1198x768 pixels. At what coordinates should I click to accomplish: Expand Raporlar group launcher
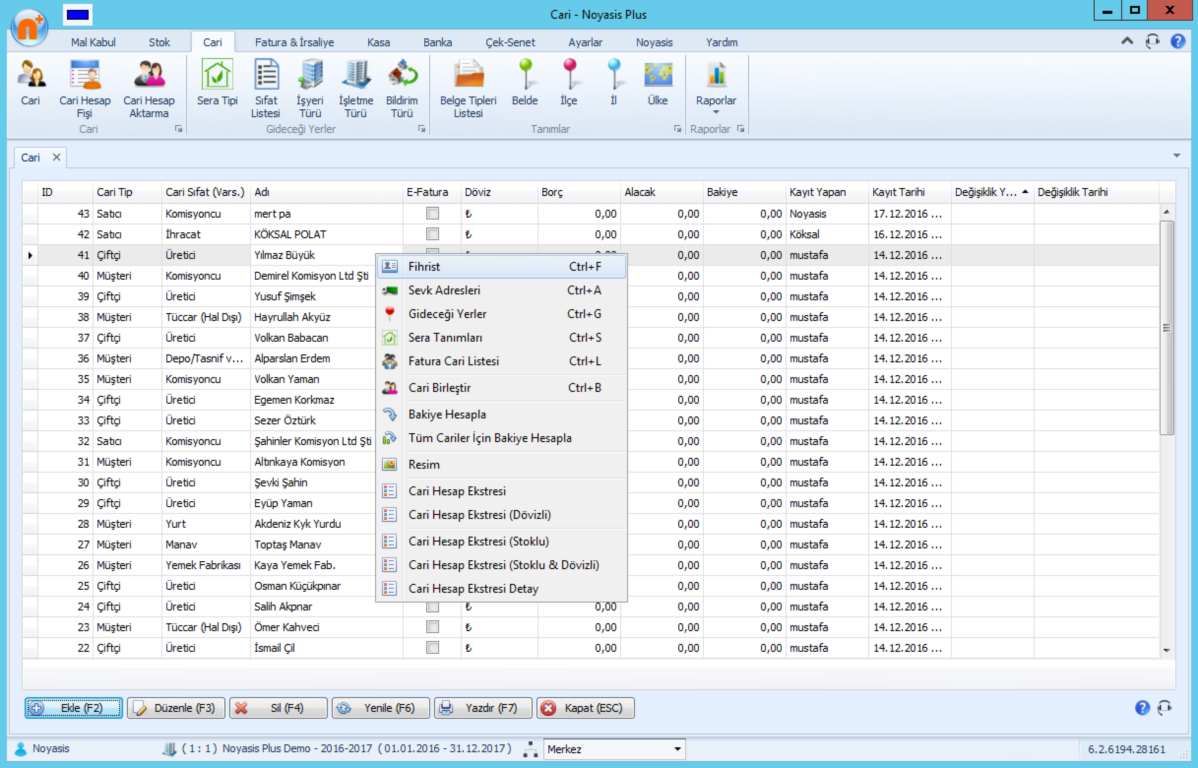pyautogui.click(x=740, y=129)
